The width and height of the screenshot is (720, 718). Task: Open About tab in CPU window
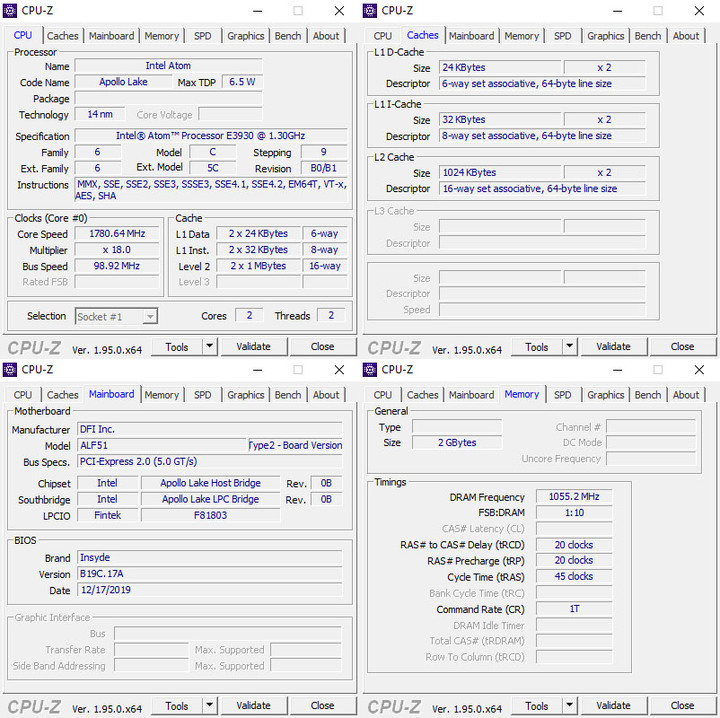pyautogui.click(x=326, y=36)
